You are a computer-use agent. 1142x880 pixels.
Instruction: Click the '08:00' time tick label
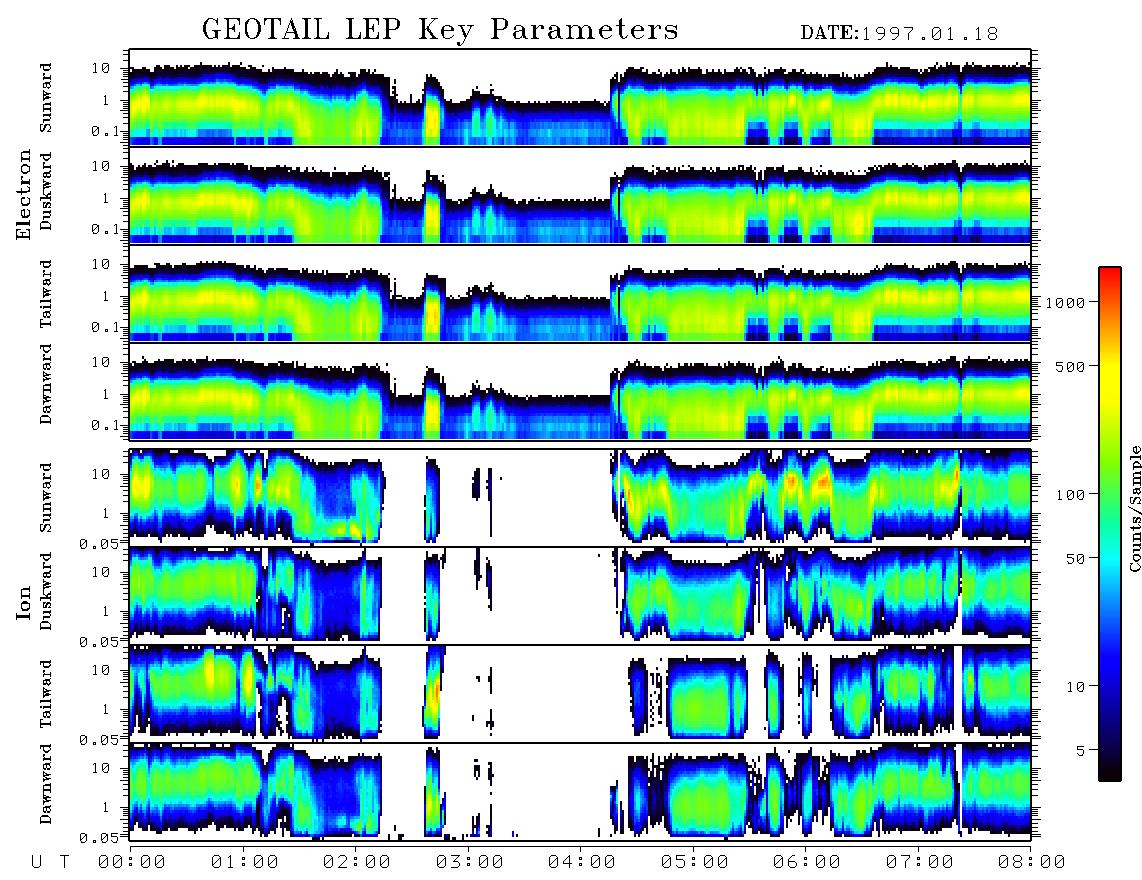[1031, 862]
